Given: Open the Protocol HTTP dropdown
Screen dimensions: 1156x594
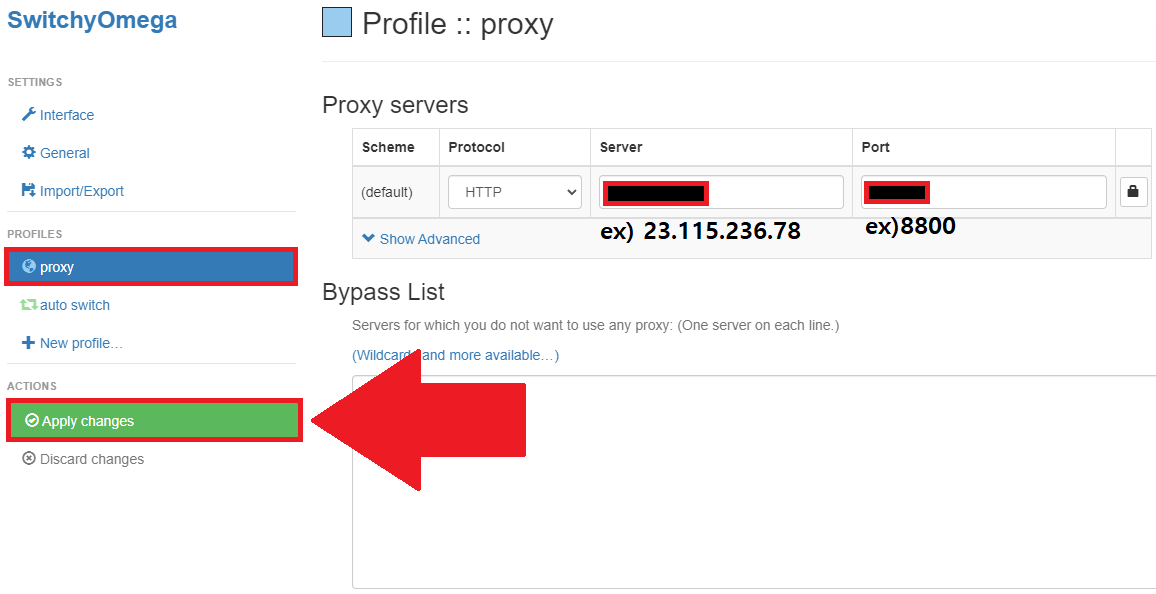Looking at the screenshot, I should [x=515, y=192].
